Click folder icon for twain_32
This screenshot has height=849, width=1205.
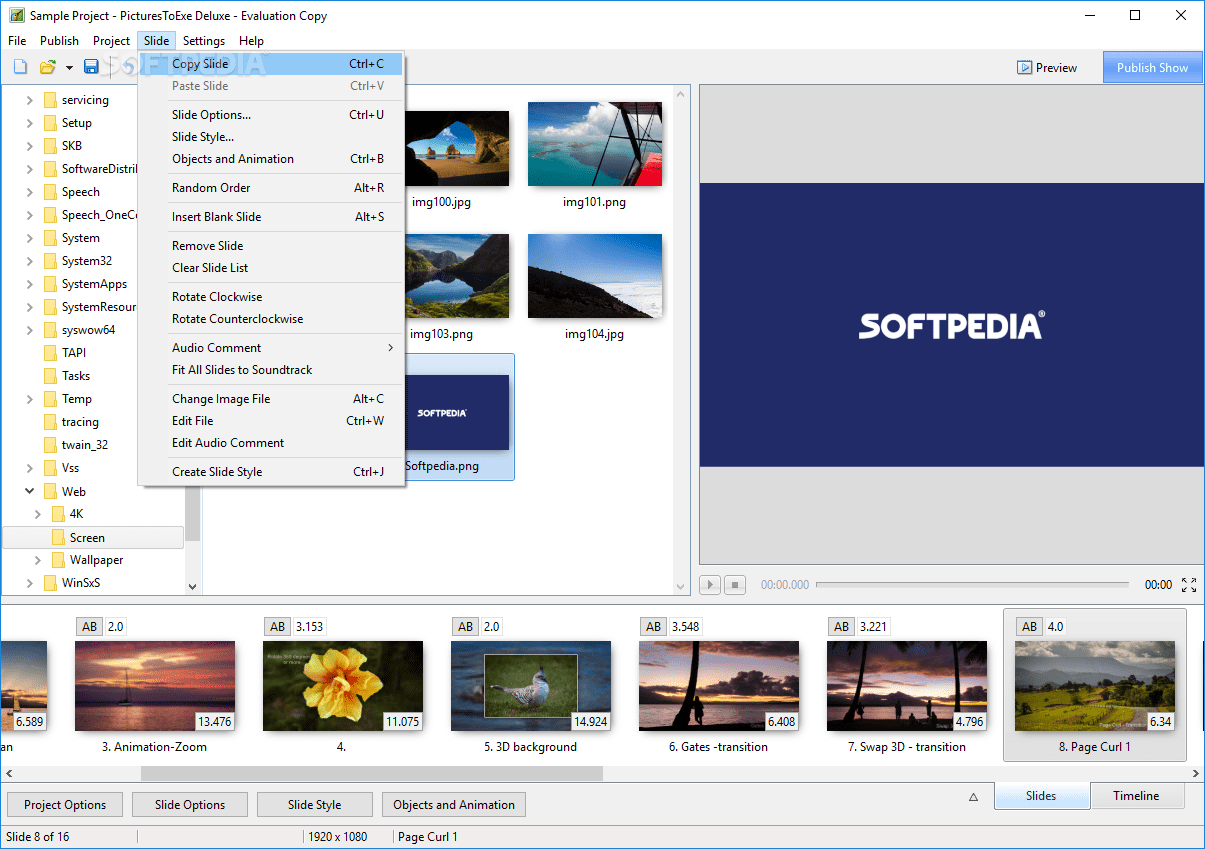(x=50, y=445)
